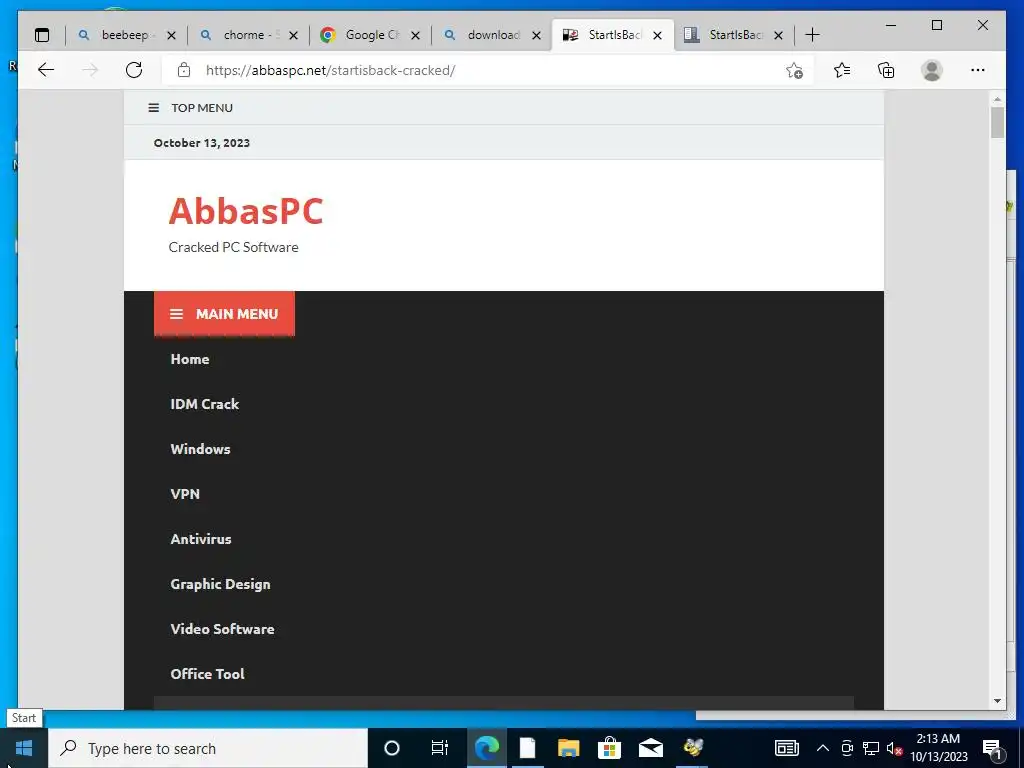Open Cortana from the taskbar
The width and height of the screenshot is (1024, 768).
tap(392, 748)
